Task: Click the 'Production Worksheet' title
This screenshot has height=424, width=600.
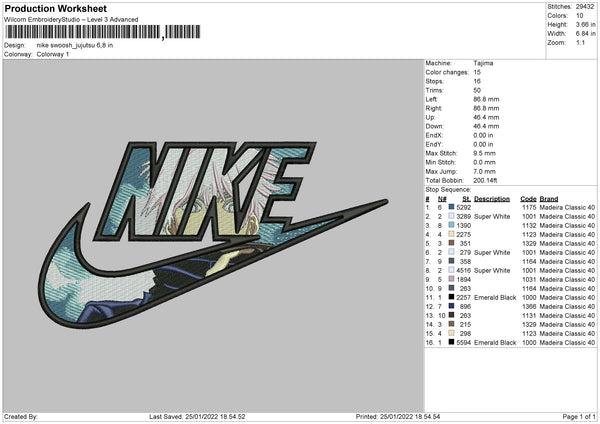Action: click(x=56, y=8)
